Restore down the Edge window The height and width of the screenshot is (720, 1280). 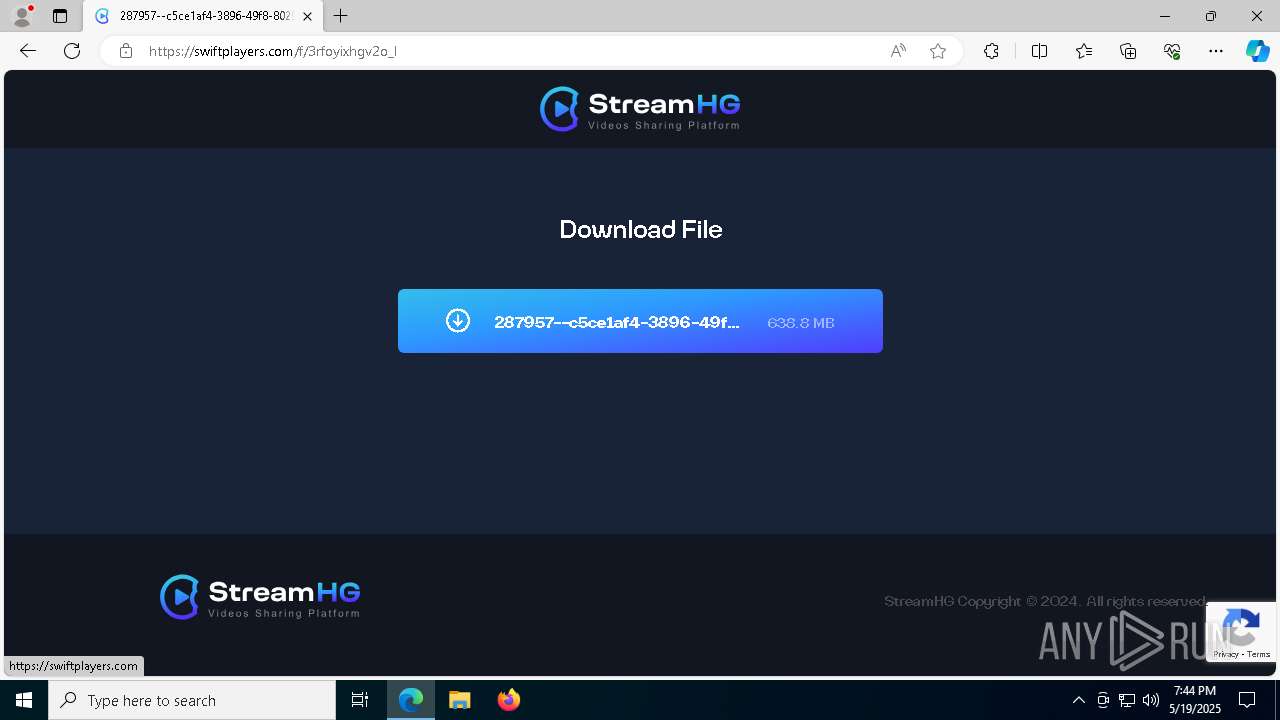pyautogui.click(x=1211, y=16)
